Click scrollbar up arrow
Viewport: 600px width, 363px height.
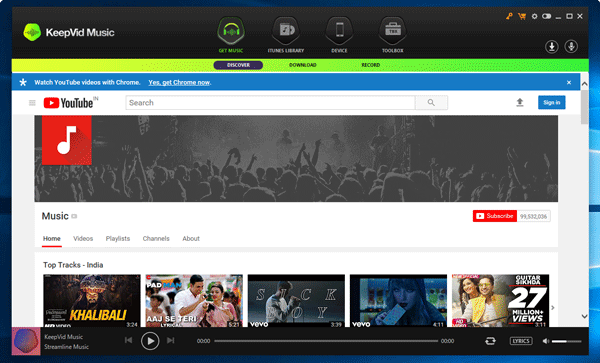(x=584, y=83)
